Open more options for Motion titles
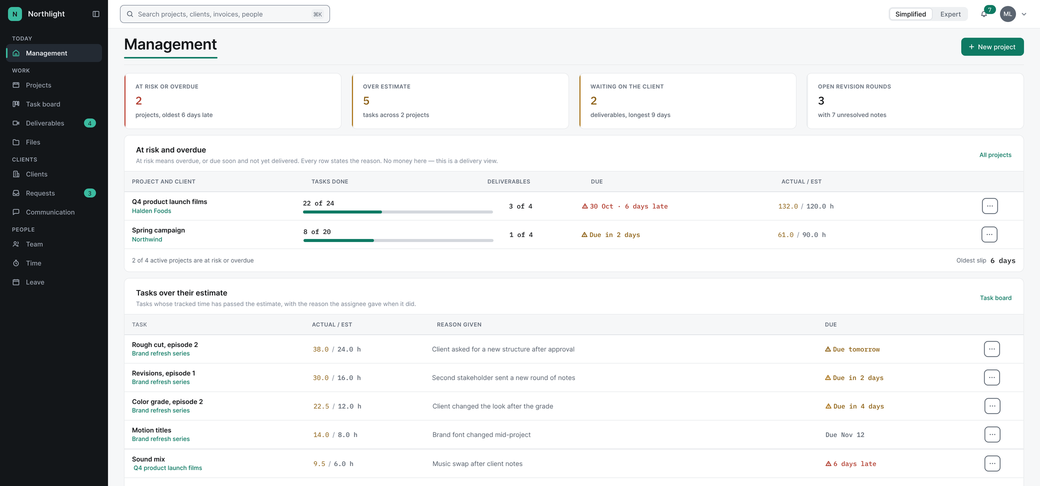The width and height of the screenshot is (1040, 486). pyautogui.click(x=992, y=435)
